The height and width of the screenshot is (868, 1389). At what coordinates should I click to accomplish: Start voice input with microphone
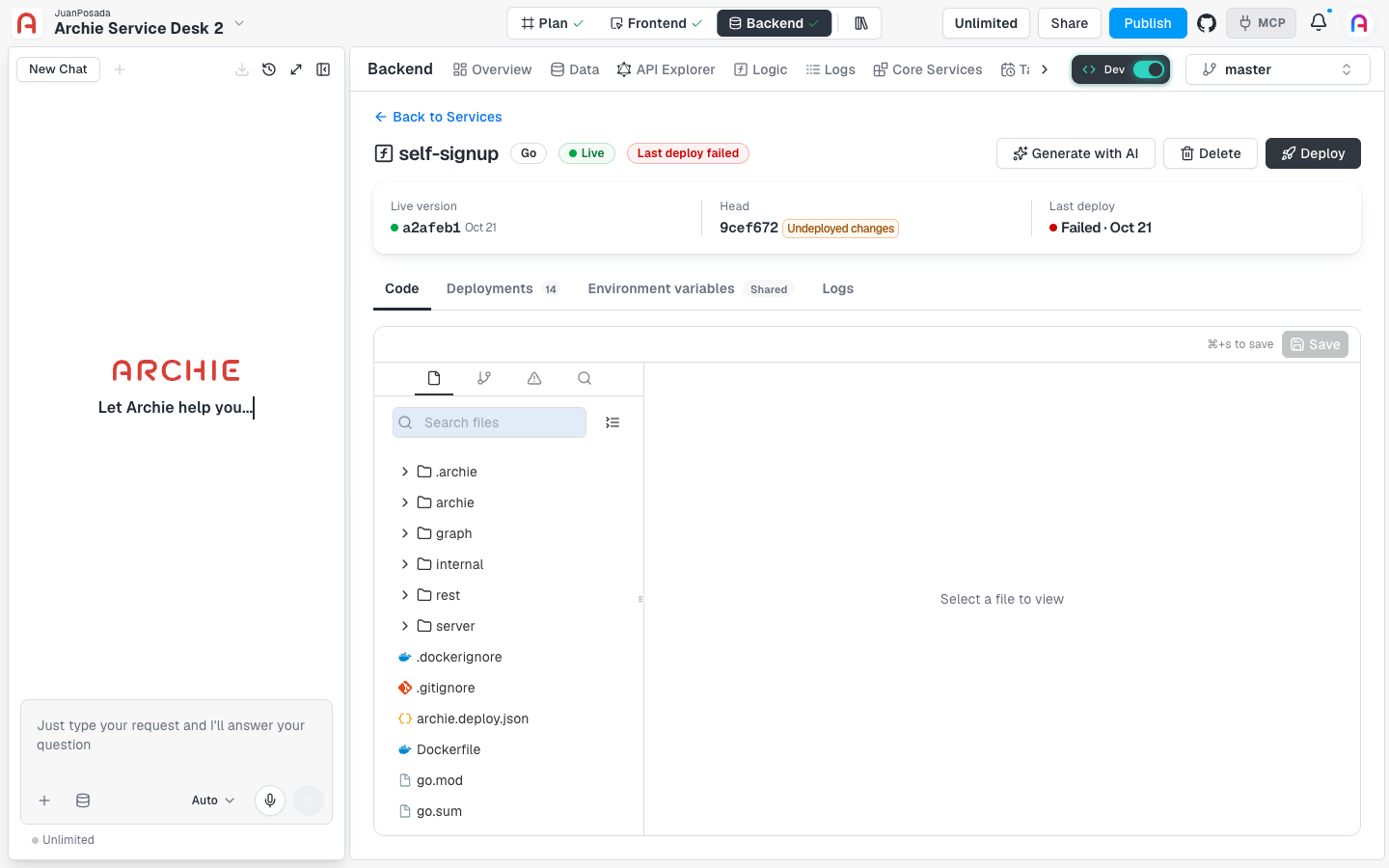270,800
